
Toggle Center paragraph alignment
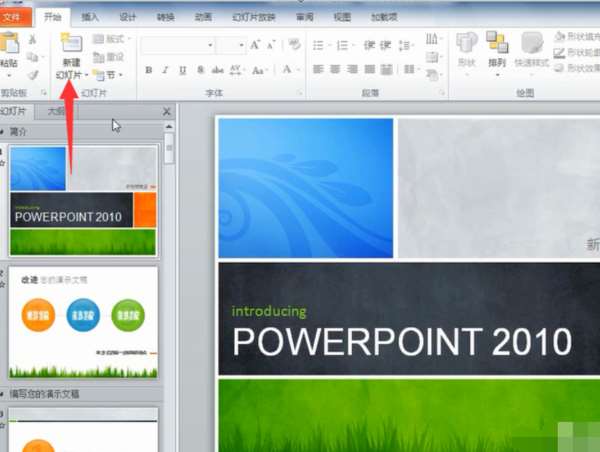[335, 69]
